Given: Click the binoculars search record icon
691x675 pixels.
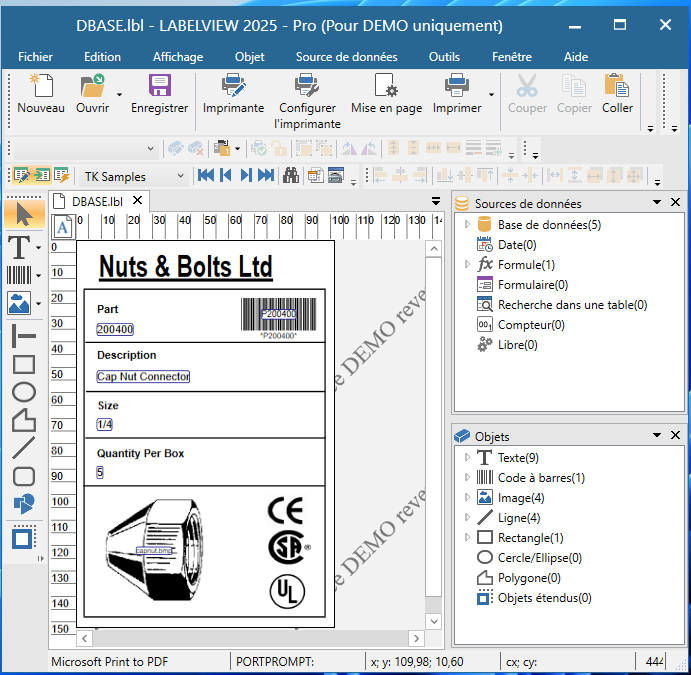Looking at the screenshot, I should 291,175.
